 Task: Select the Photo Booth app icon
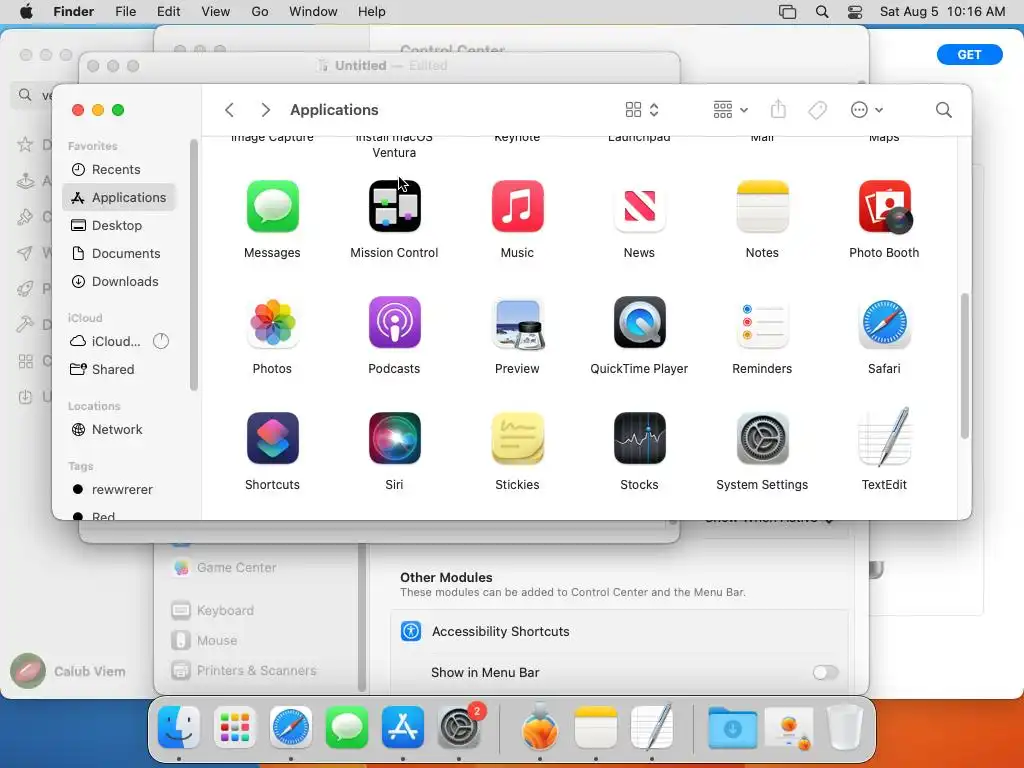tap(884, 206)
